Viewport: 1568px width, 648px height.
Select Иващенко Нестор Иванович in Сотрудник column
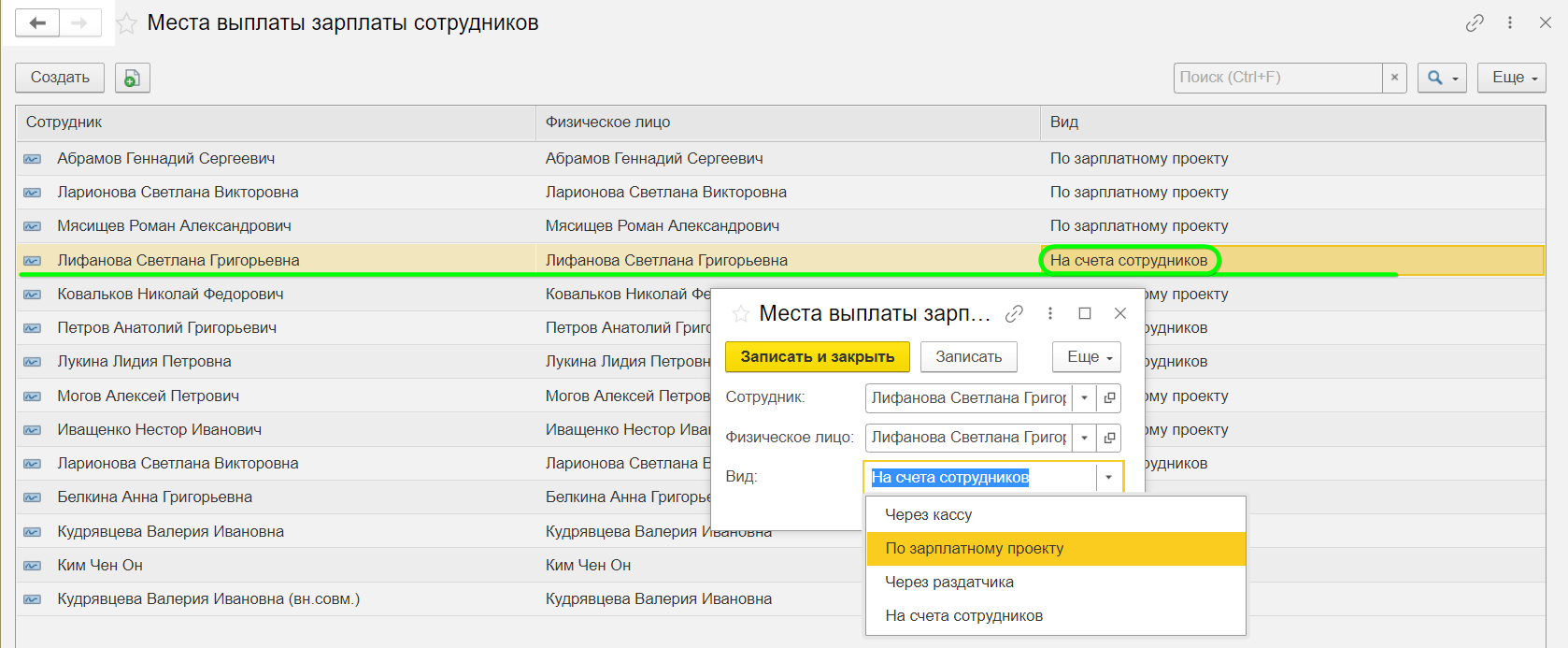click(160, 430)
